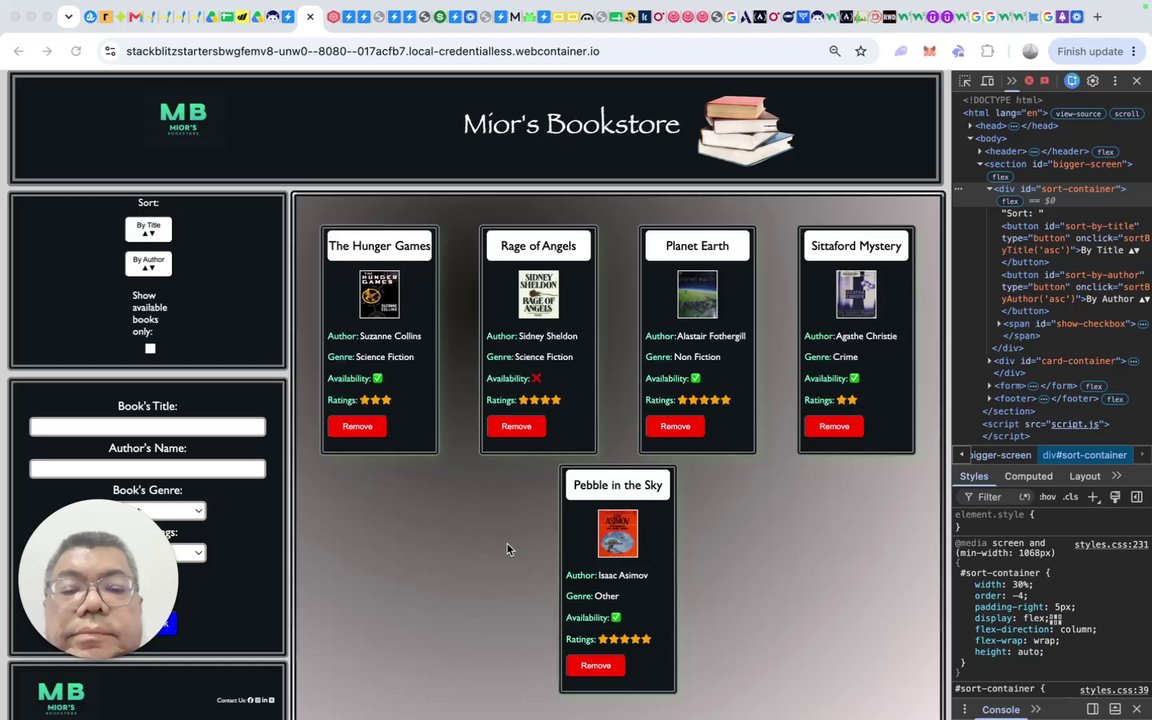Remove The Hunger Games book
Screen dimensions: 1152x720
tap(357, 426)
